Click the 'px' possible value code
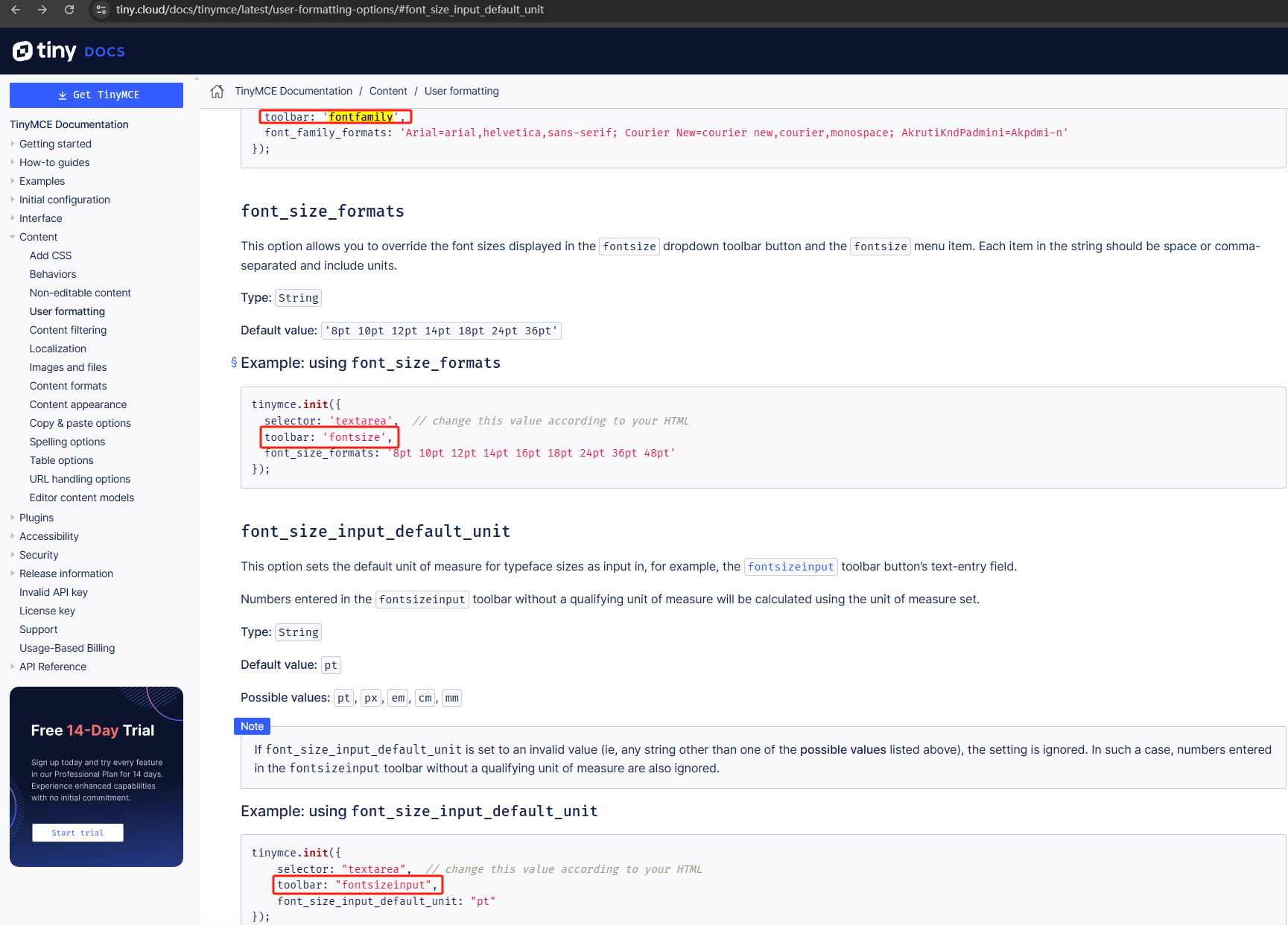1288x925 pixels. [371, 698]
